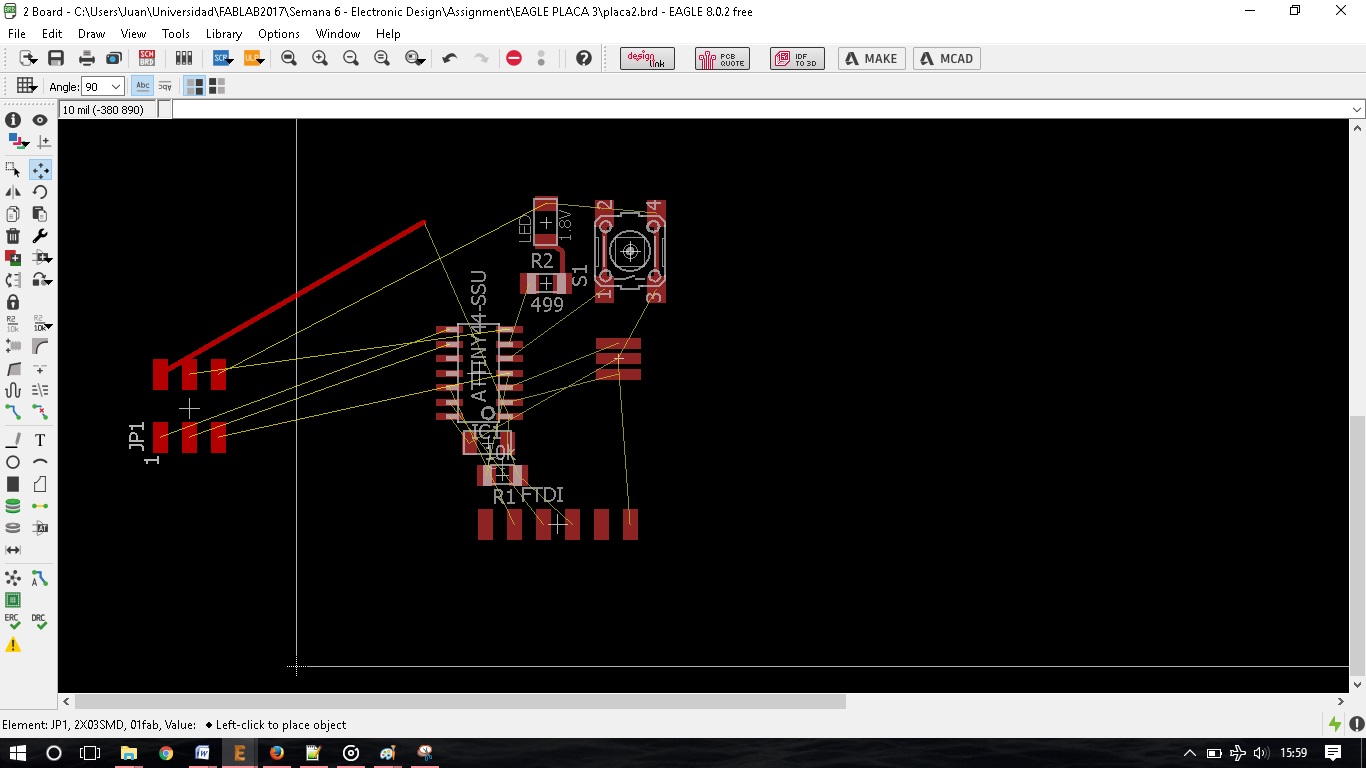Image resolution: width=1366 pixels, height=768 pixels.
Task: Toggle the second layout mode button
Action: pyautogui.click(x=217, y=87)
